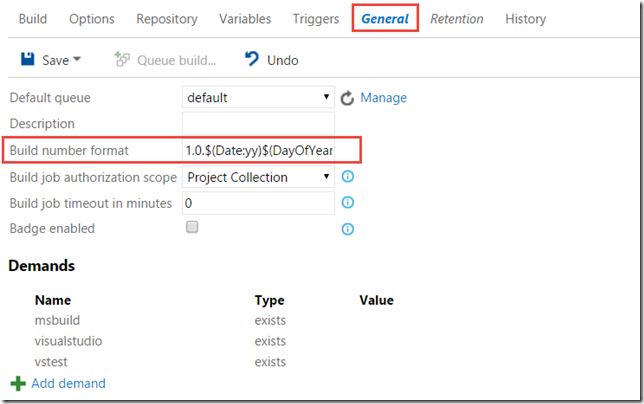Screen dimensions: 644x404
Task: Click the Save floppy disk icon
Action: (28, 59)
